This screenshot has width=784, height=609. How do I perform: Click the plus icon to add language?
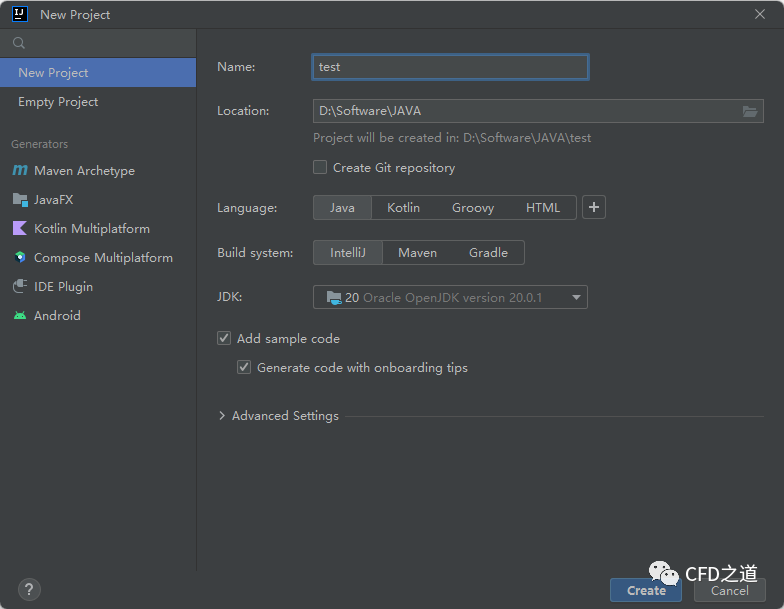(x=594, y=207)
